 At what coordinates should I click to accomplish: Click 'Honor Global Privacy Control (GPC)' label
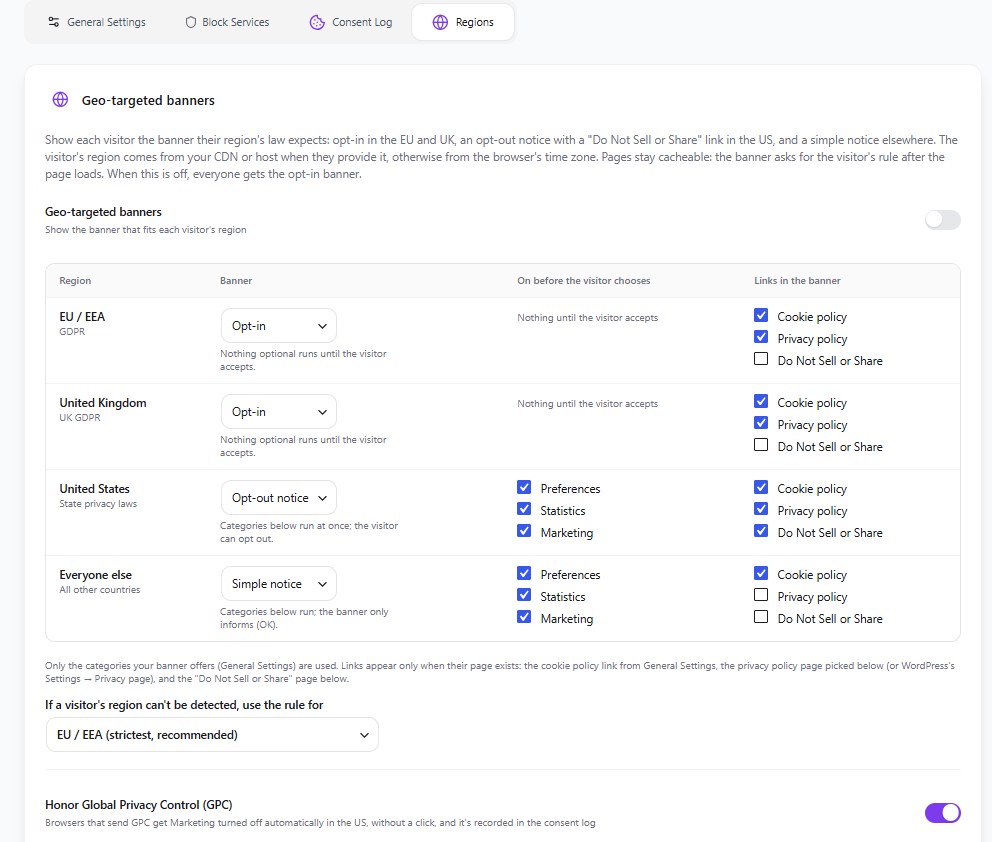point(139,805)
